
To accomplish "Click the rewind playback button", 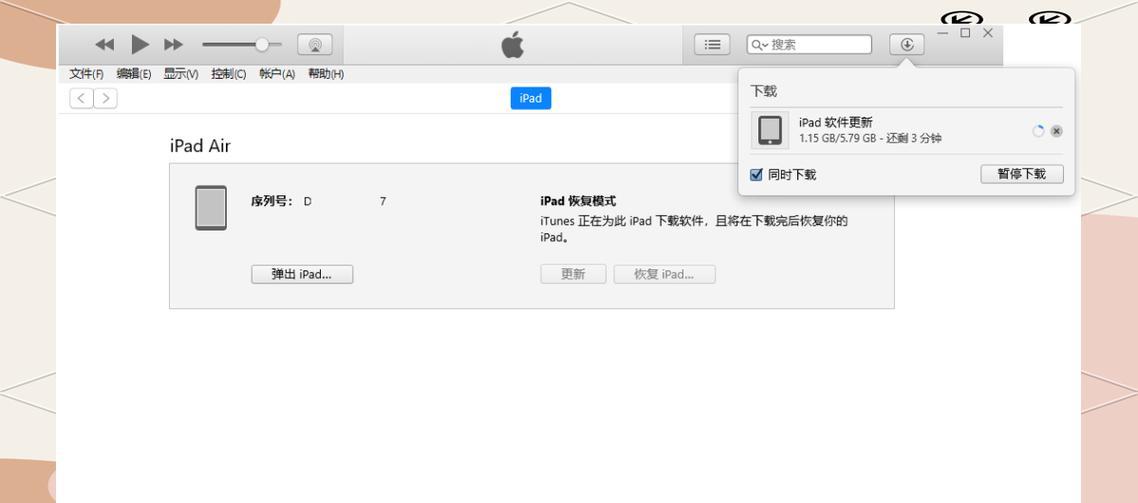I will click(x=105, y=45).
